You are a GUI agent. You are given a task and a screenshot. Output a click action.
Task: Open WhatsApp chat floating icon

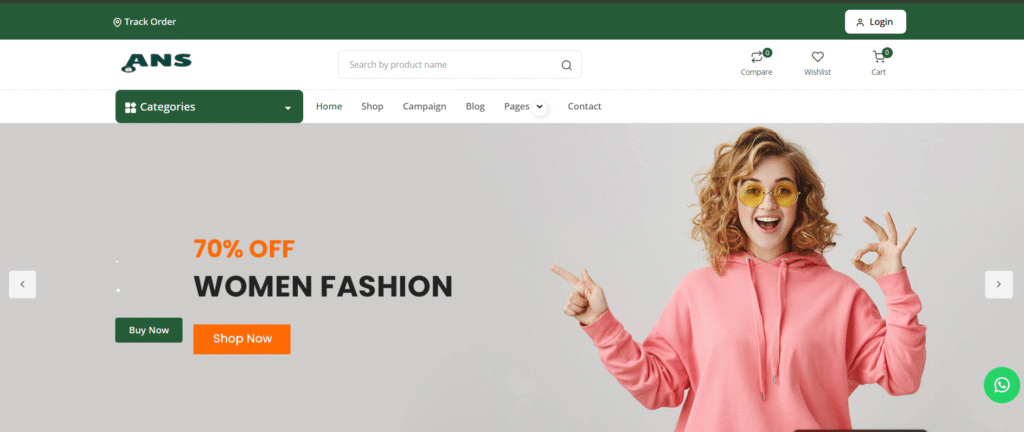(x=1001, y=385)
